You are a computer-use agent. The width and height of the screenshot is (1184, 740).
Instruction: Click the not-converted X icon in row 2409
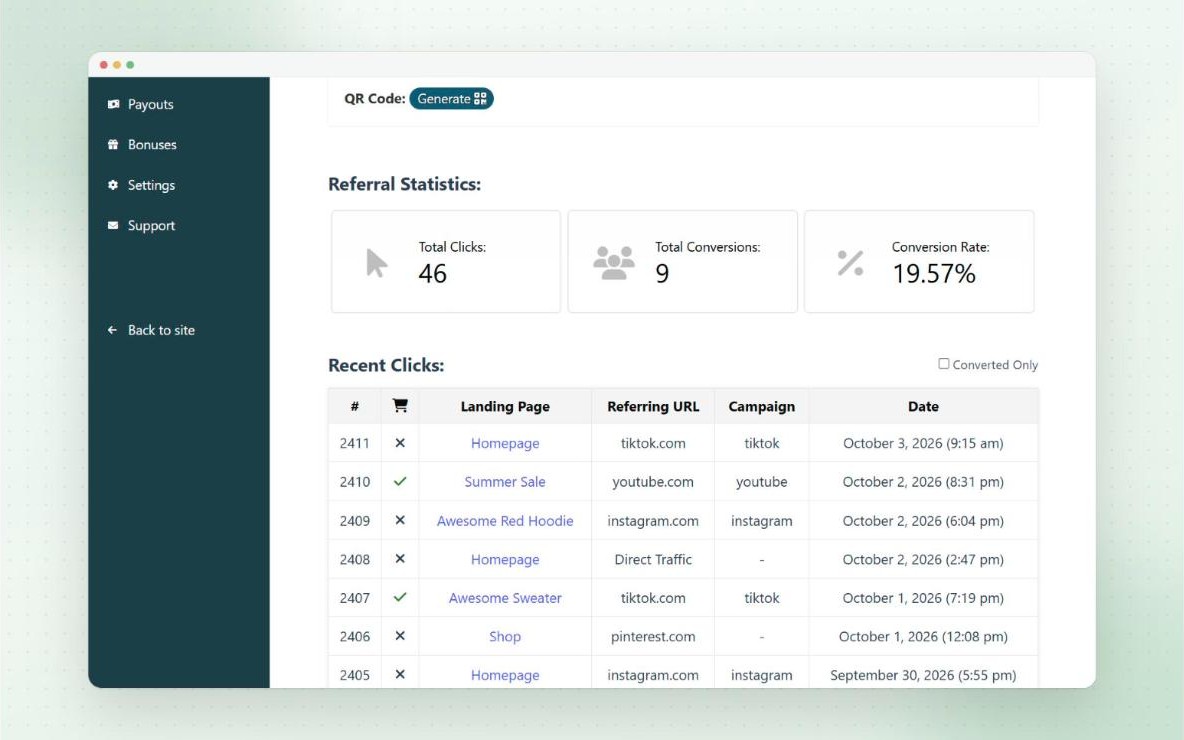[400, 520]
